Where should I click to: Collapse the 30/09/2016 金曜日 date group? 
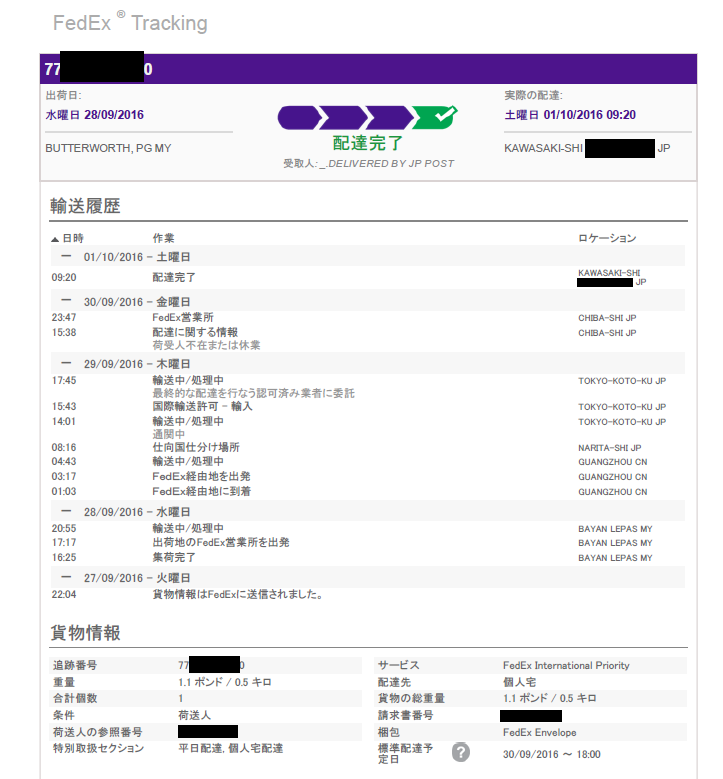(66, 301)
